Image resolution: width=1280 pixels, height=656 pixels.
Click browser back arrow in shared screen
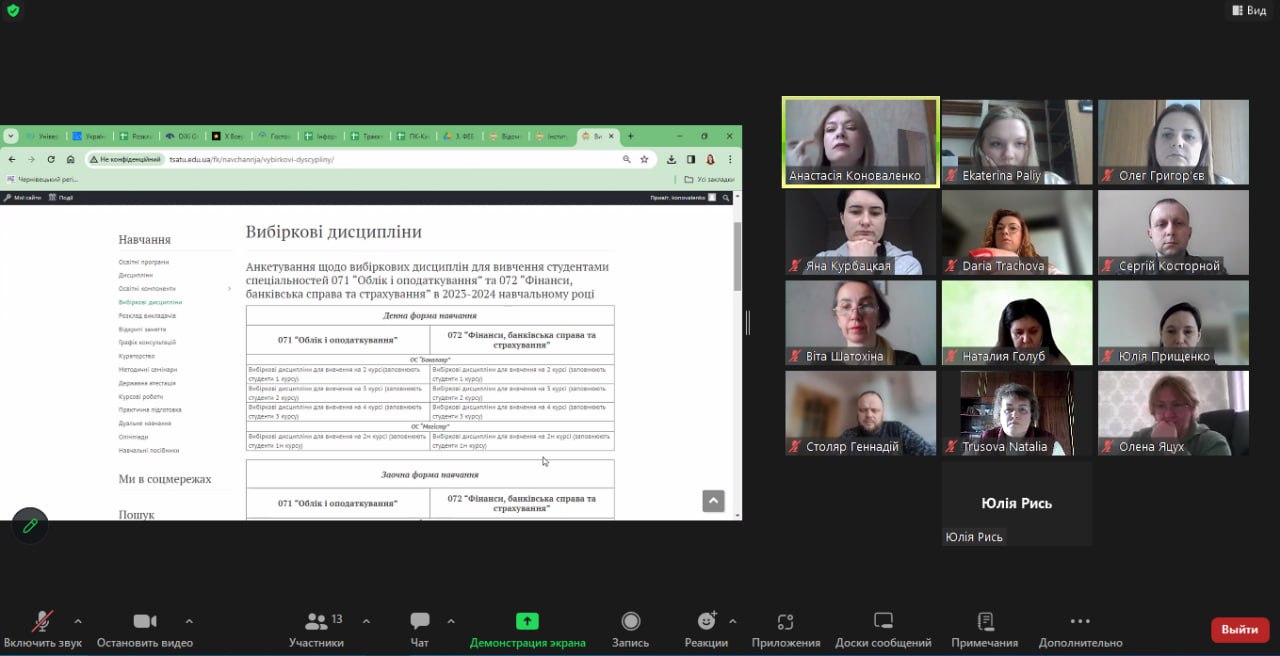[12, 159]
